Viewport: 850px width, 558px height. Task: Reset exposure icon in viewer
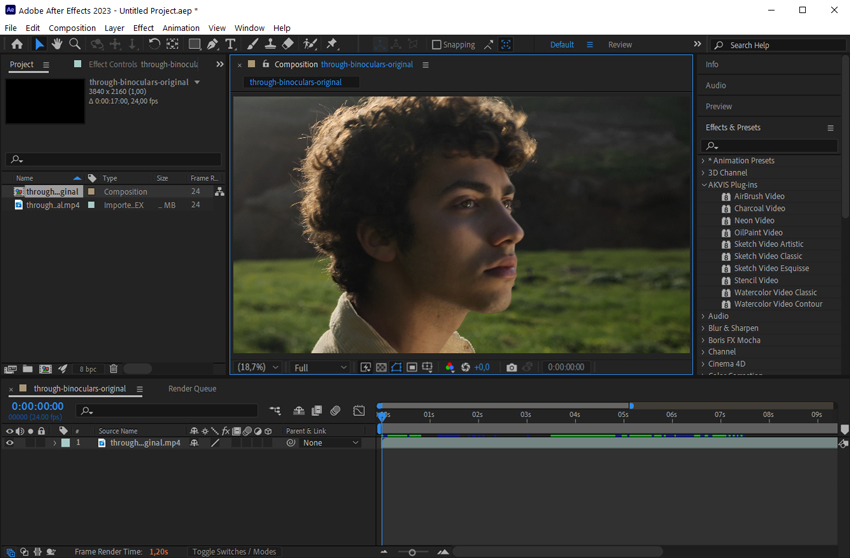pos(465,367)
